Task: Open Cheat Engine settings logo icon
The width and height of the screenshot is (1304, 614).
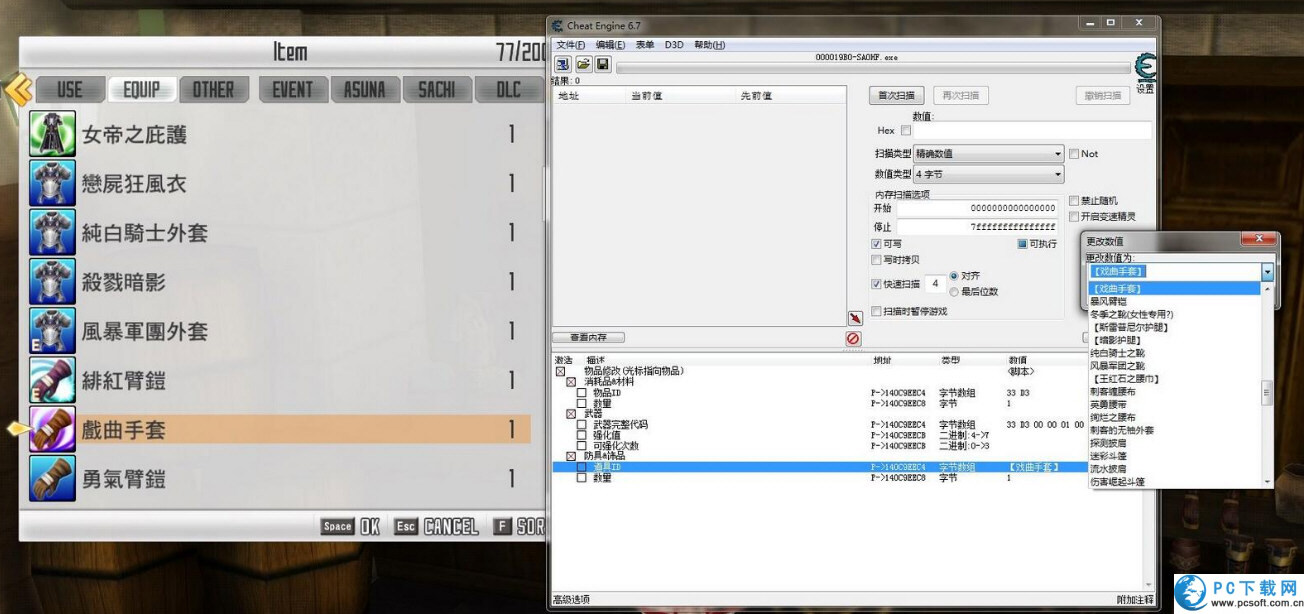Action: 1145,68
